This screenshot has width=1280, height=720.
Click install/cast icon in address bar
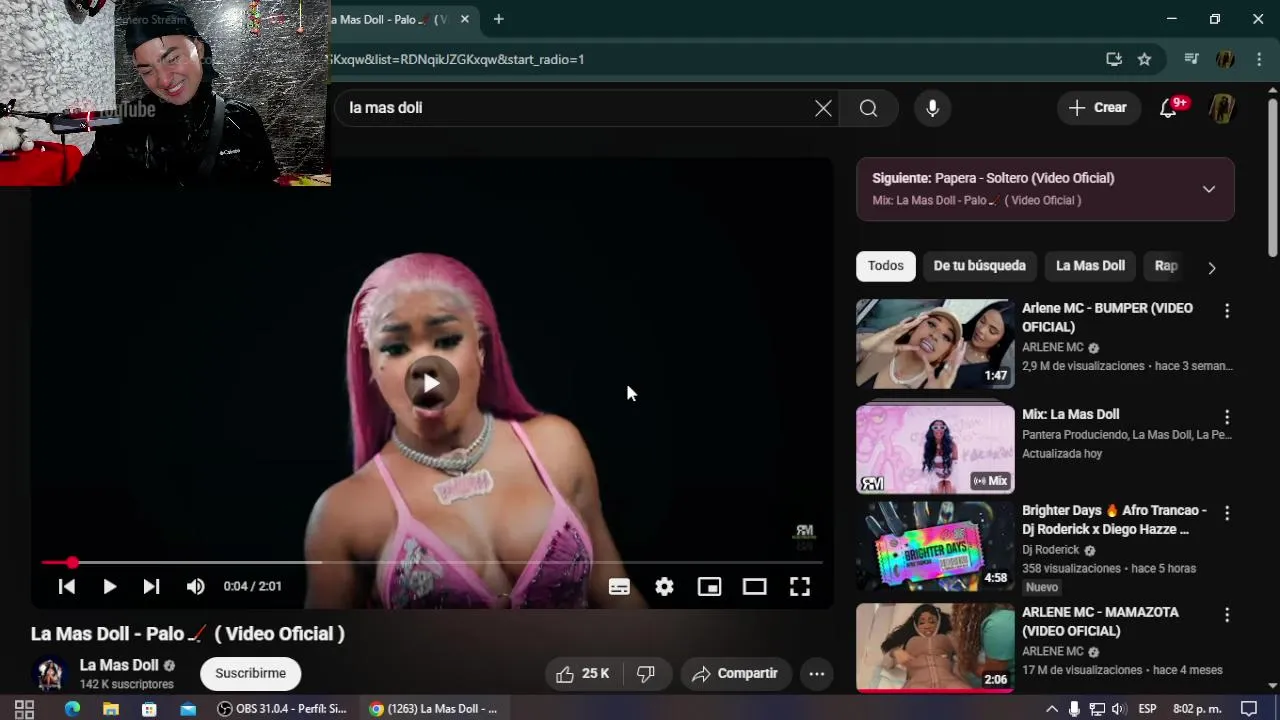tap(1114, 60)
